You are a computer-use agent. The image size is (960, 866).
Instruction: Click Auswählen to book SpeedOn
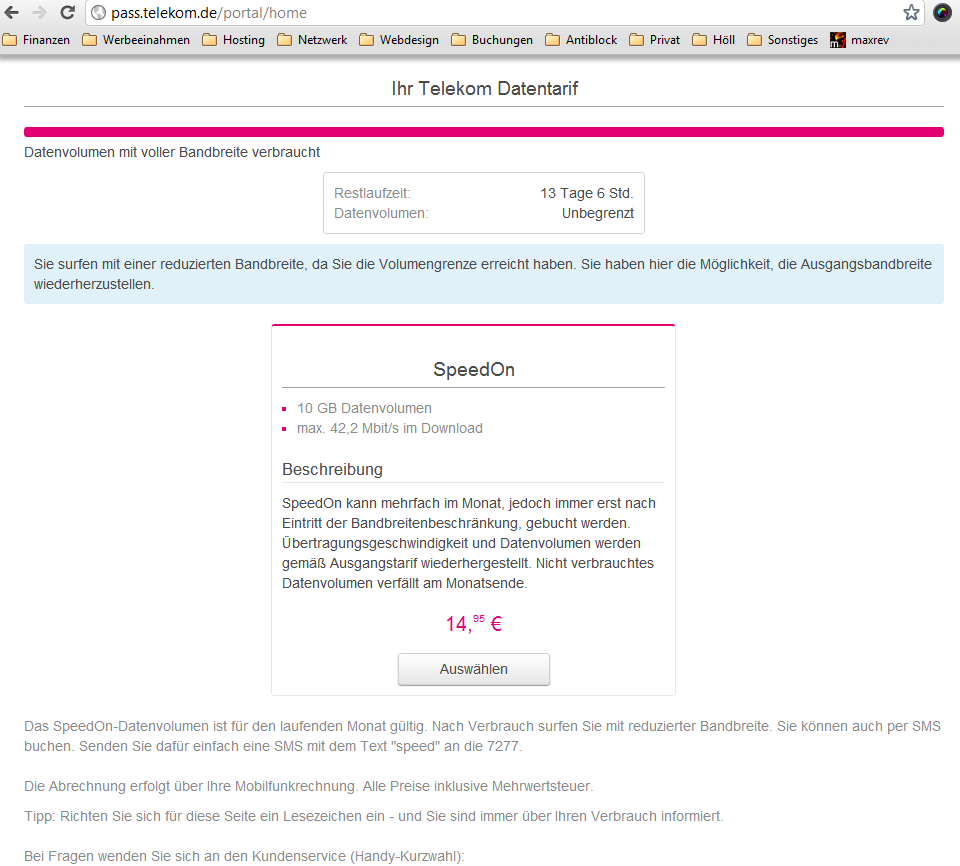click(473, 669)
